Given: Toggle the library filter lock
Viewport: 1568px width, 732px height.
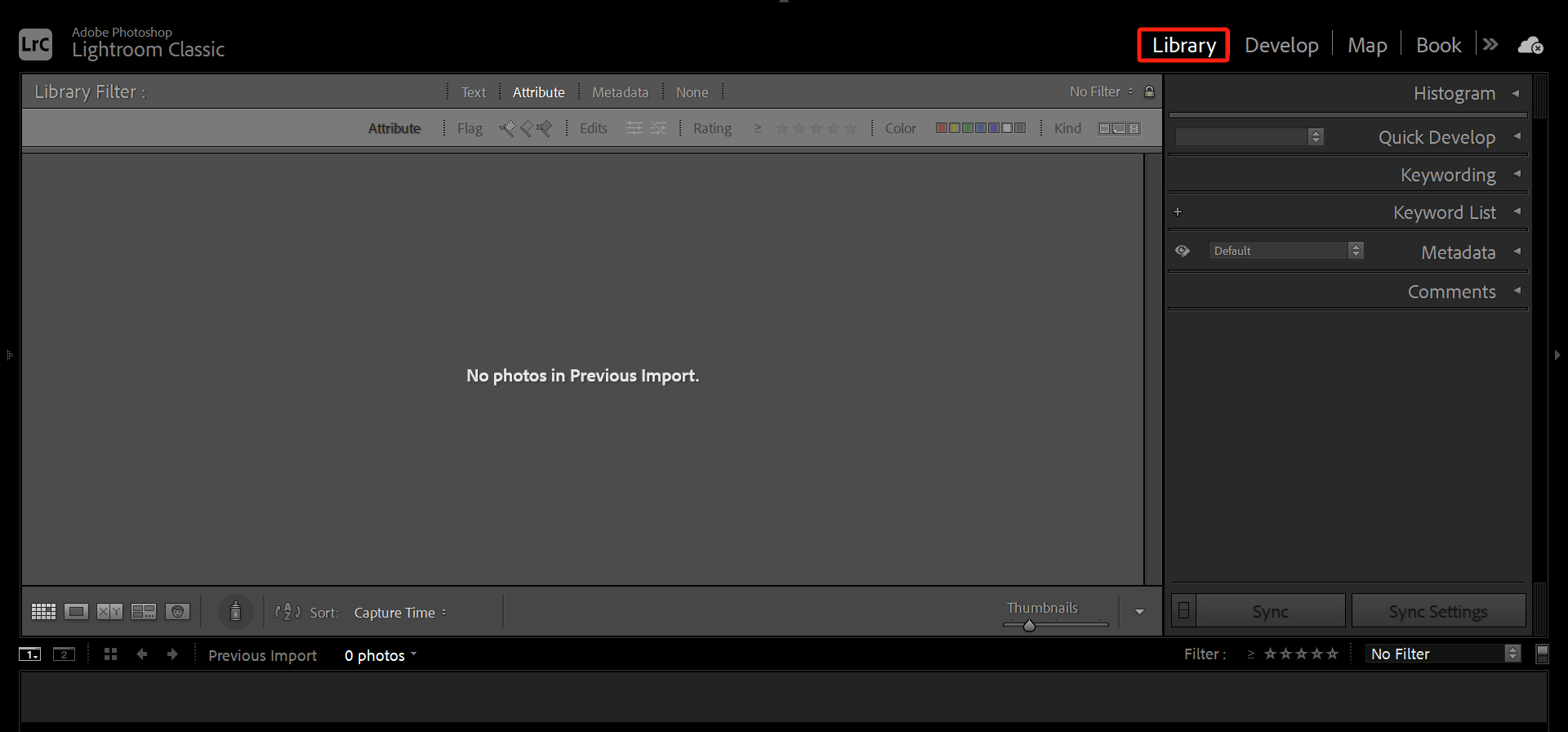Looking at the screenshot, I should click(x=1149, y=91).
